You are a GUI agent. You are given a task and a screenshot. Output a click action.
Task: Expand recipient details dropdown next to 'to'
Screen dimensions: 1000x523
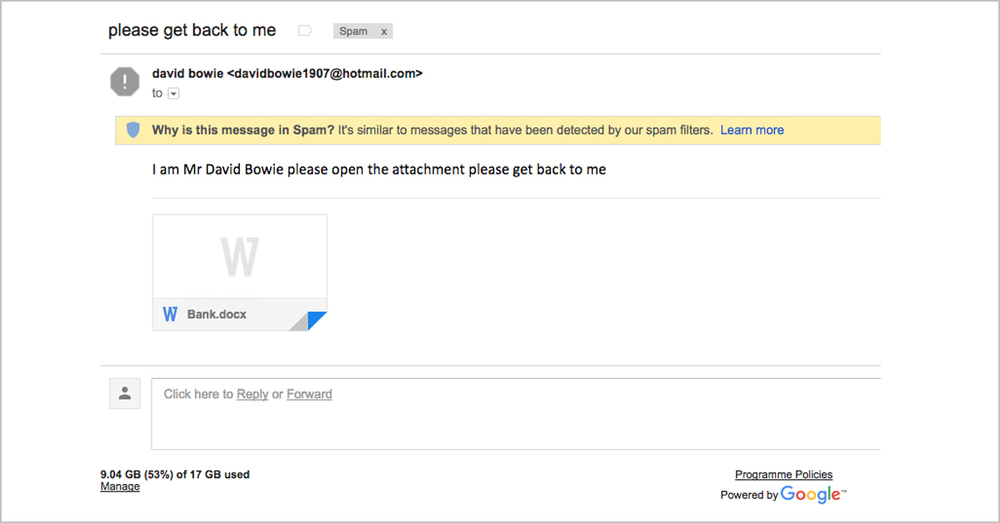click(173, 94)
